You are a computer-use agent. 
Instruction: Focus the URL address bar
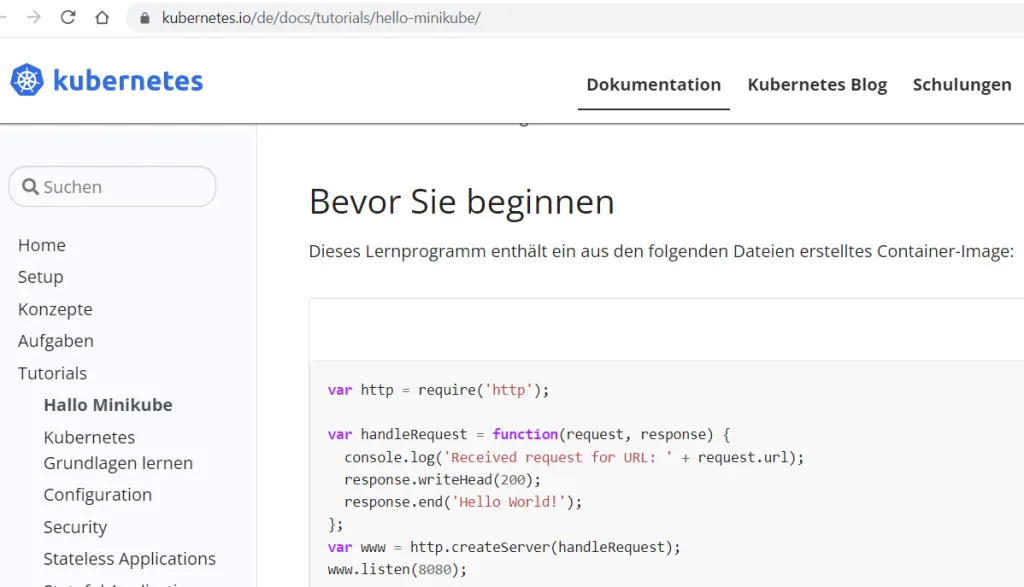575,18
